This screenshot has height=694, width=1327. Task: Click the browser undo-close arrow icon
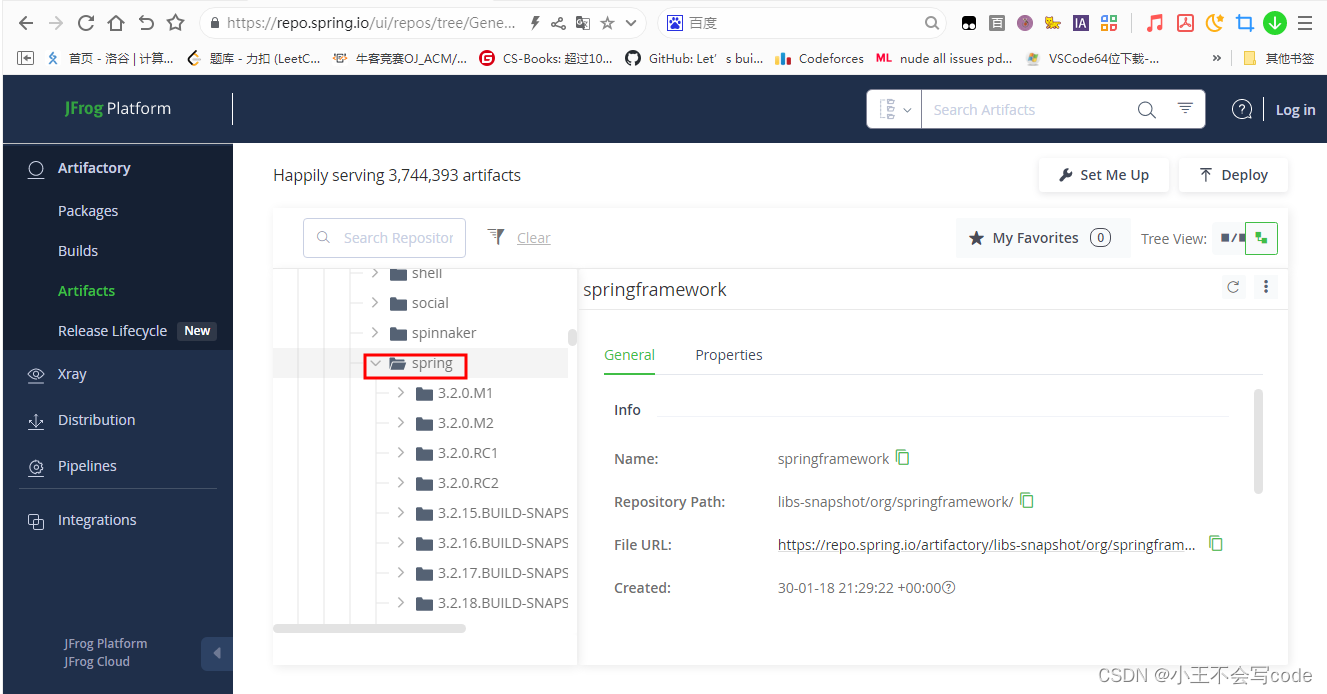[146, 22]
